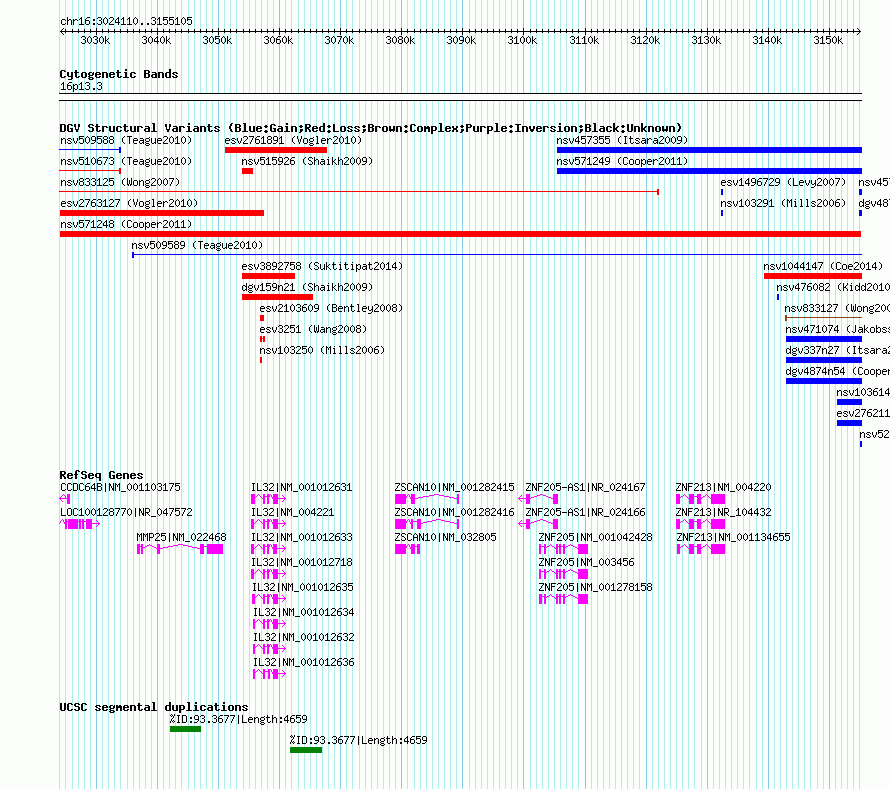Click the 3150k ruler tick label
Viewport: 890px width, 789px height.
pos(828,40)
